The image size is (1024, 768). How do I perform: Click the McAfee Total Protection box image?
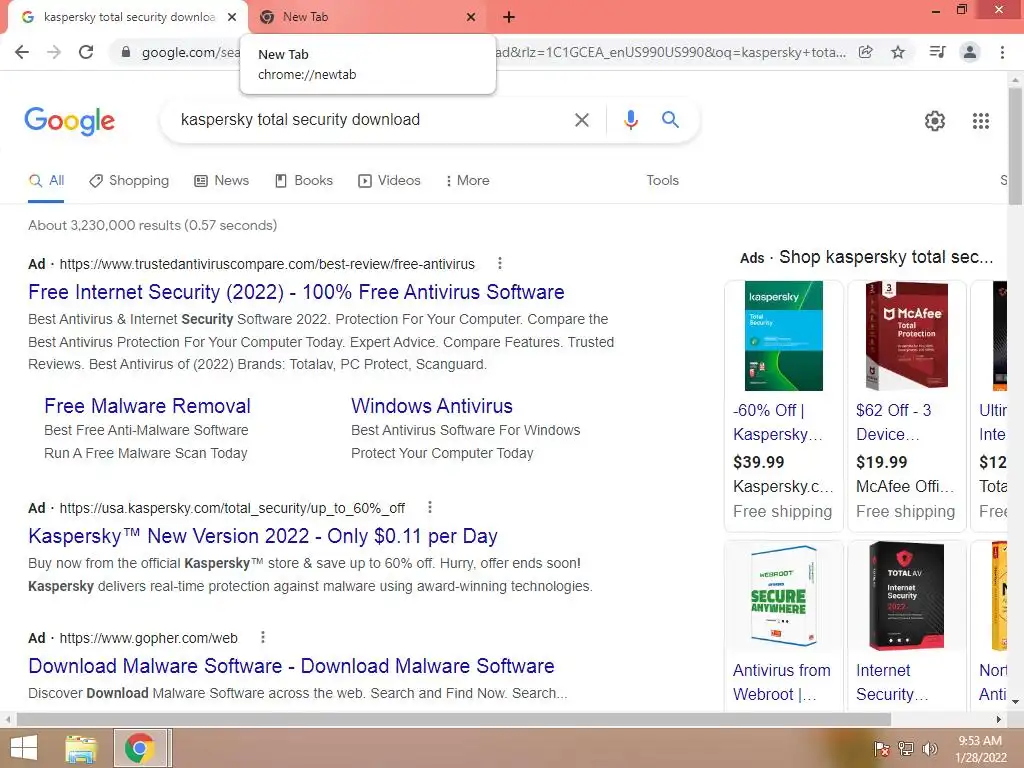(x=906, y=336)
